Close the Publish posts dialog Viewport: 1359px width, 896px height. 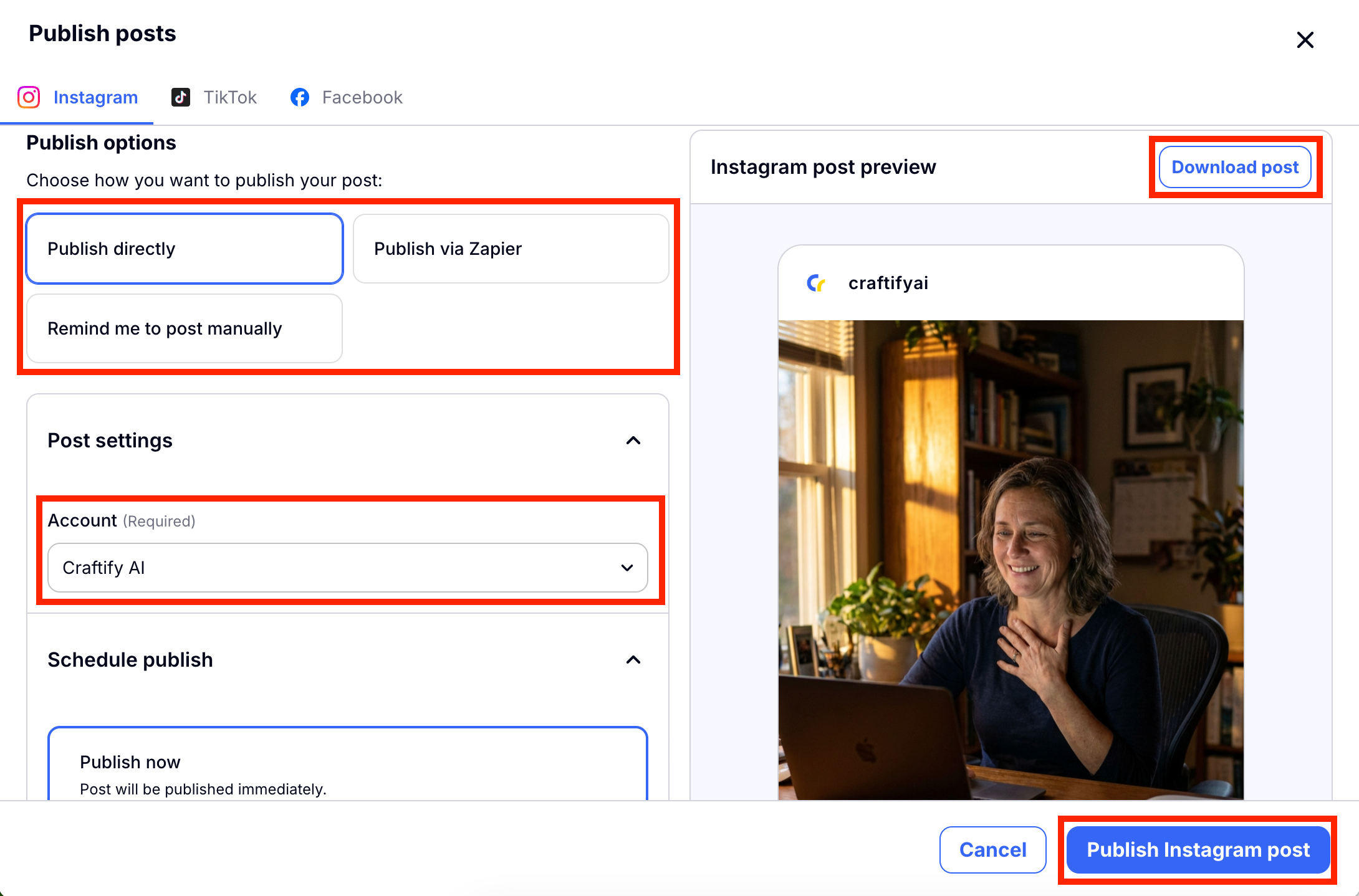pos(1305,40)
